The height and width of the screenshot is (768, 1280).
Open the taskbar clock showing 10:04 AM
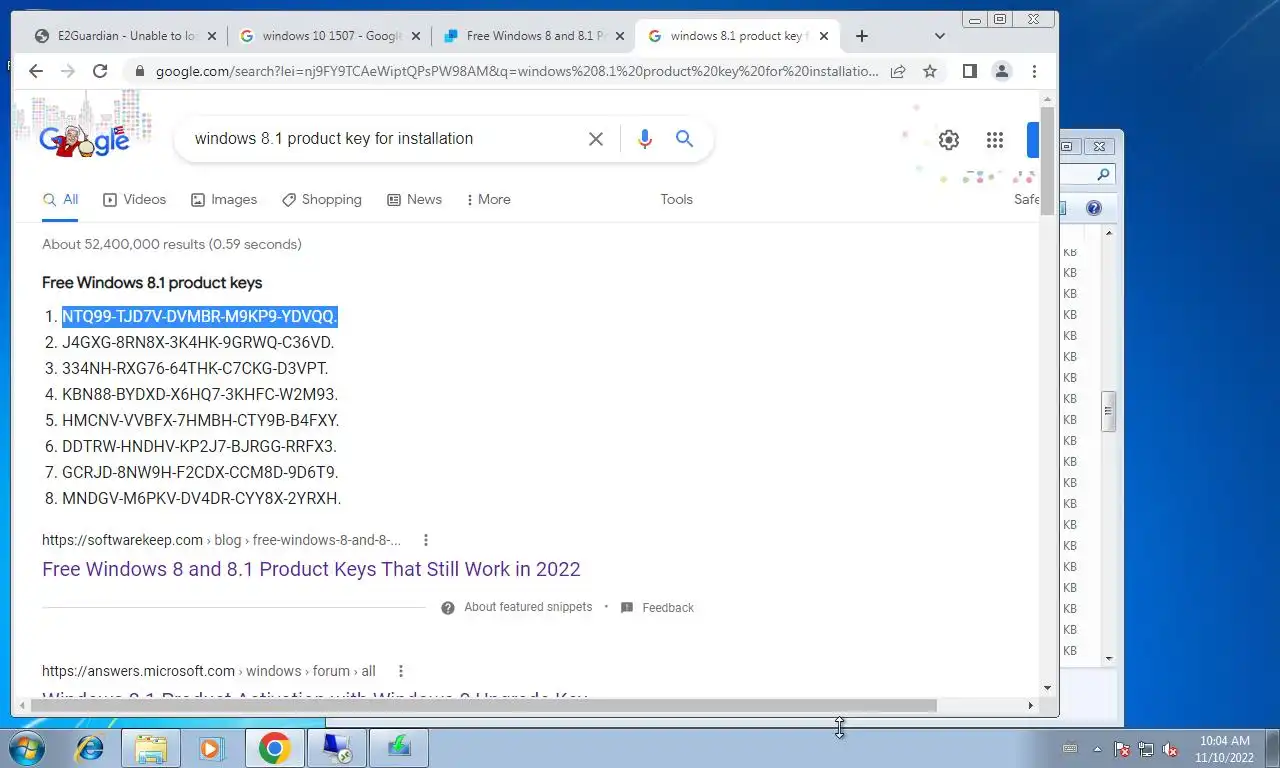pyautogui.click(x=1224, y=749)
